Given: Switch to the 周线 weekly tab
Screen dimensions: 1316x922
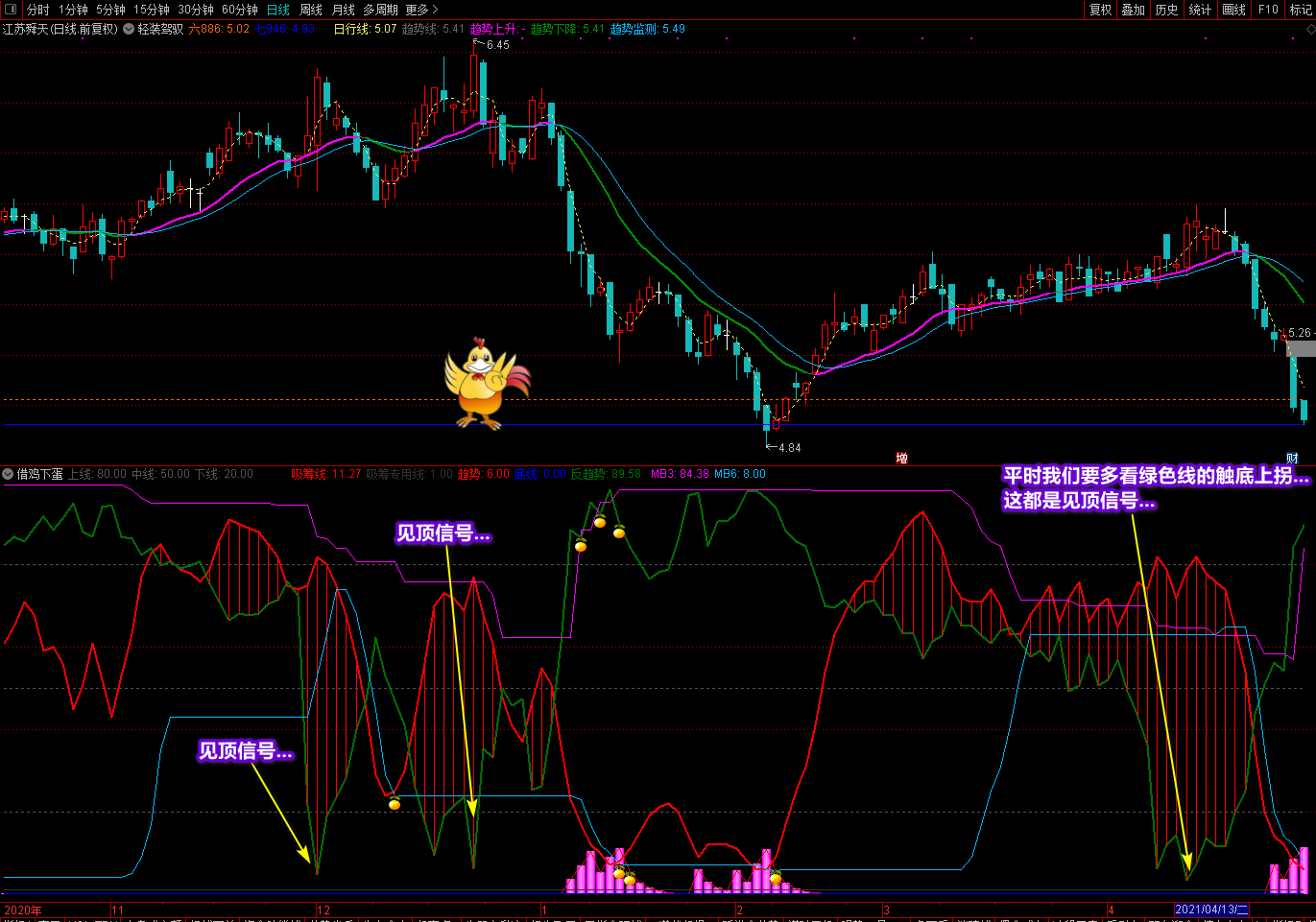Looking at the screenshot, I should tap(311, 10).
